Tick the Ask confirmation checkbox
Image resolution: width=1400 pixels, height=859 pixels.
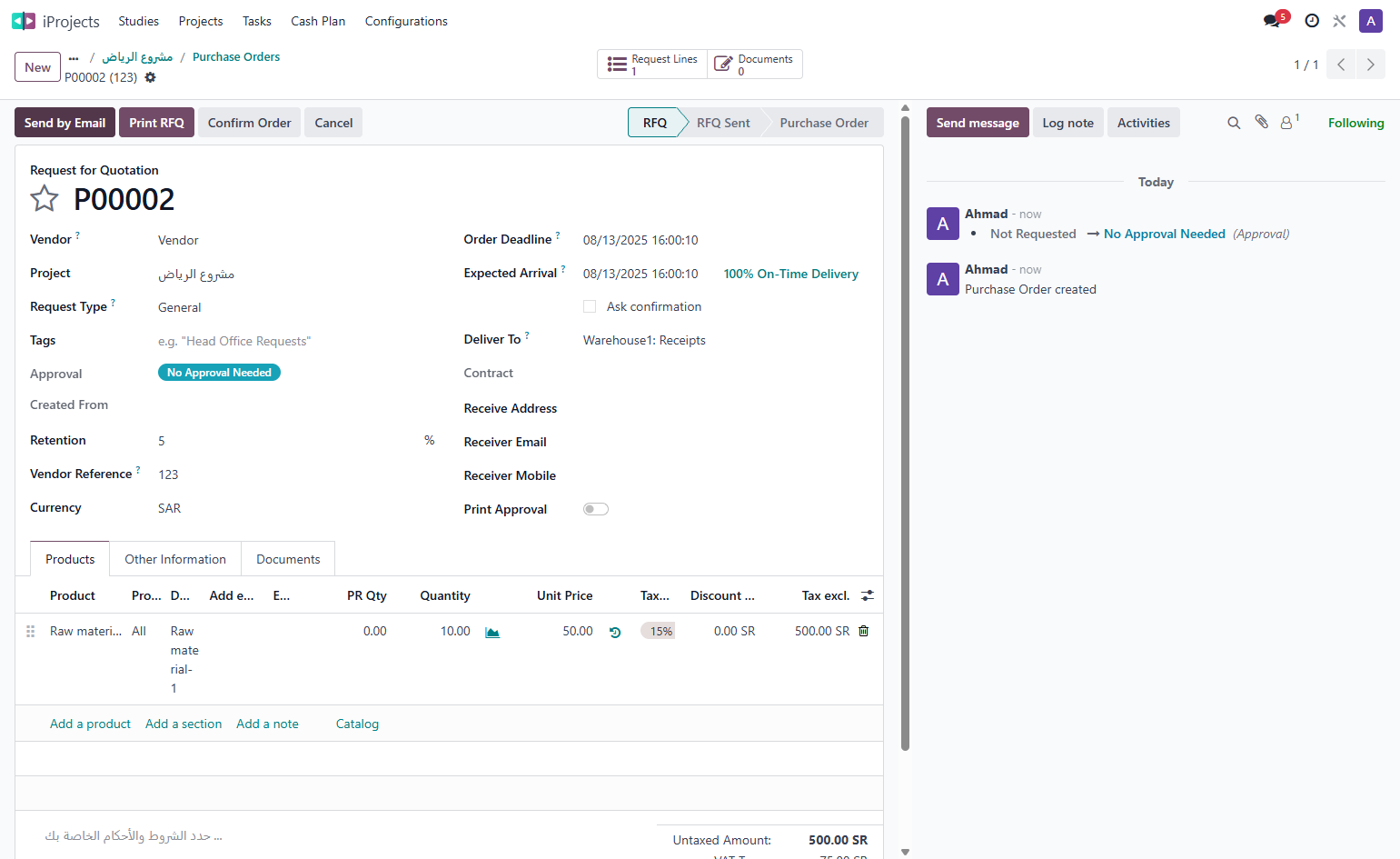(x=590, y=306)
